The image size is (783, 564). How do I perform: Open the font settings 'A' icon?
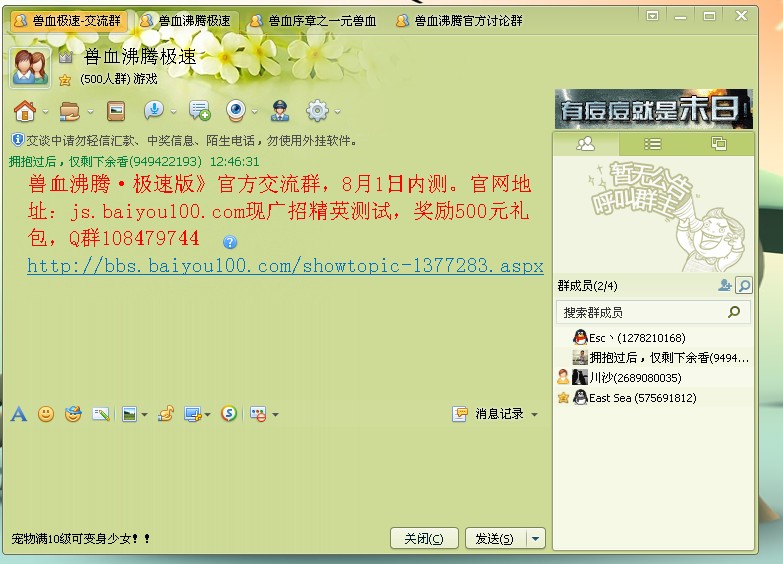18,414
